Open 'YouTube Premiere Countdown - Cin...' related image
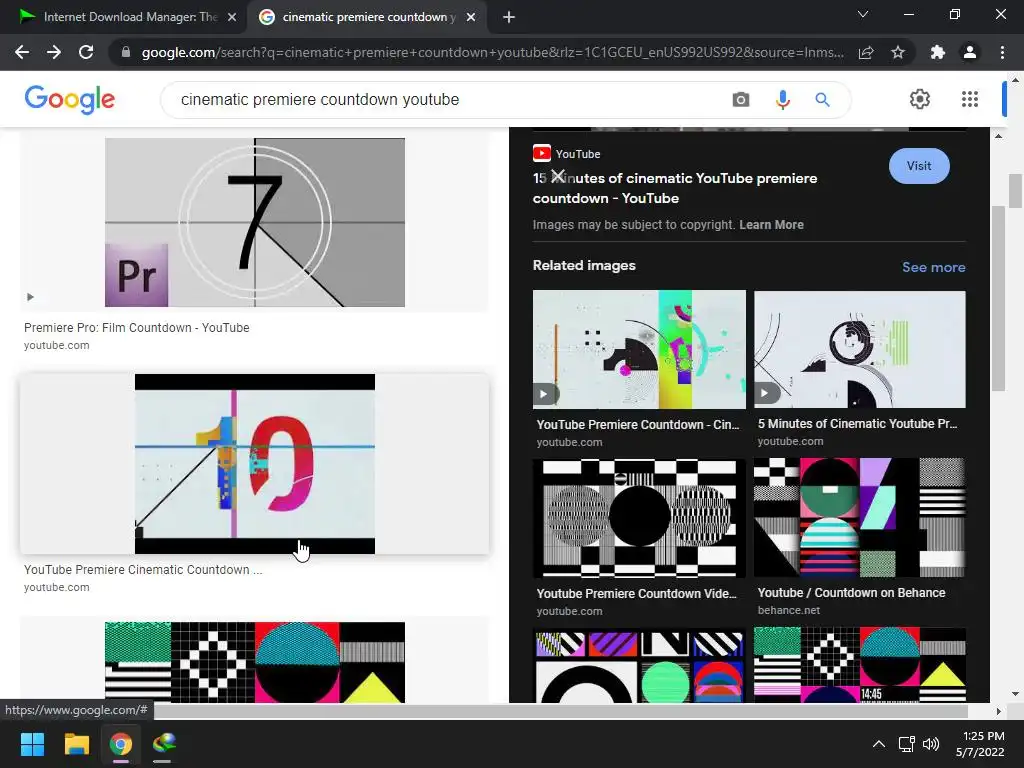Screen dimensions: 1024x768 (639, 349)
